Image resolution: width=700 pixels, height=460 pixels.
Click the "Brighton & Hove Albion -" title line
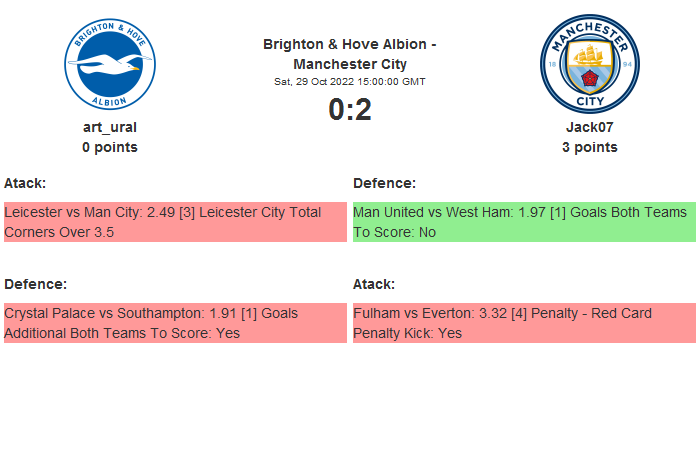click(349, 44)
